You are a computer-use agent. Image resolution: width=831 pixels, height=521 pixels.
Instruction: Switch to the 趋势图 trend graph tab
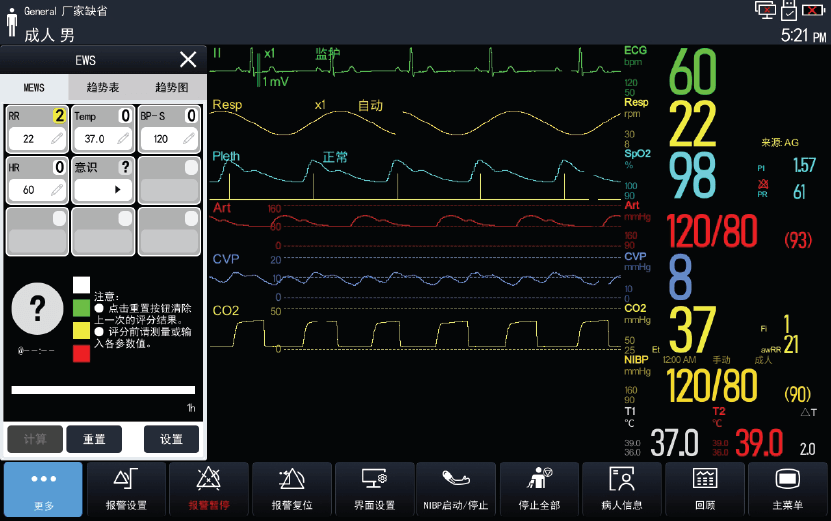click(x=170, y=87)
